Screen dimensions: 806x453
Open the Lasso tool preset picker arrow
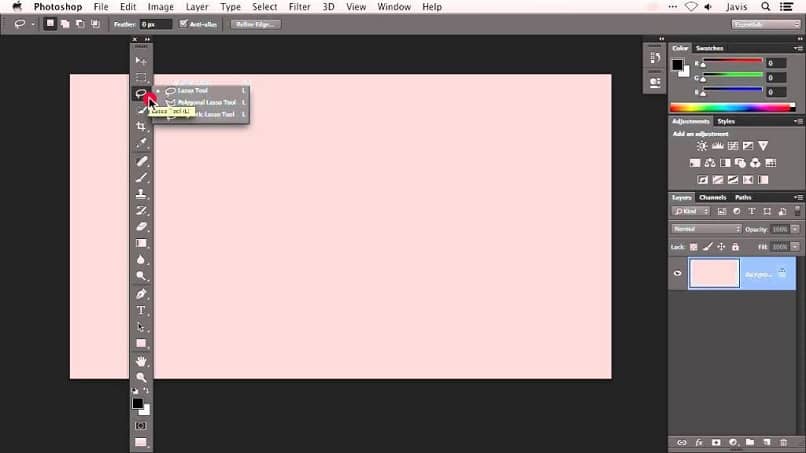33,24
